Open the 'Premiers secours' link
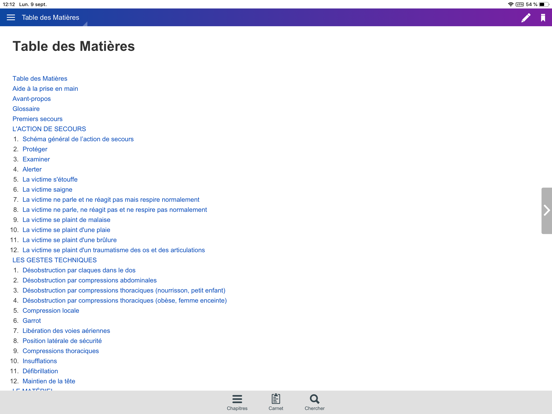The image size is (552, 414). click(x=37, y=119)
